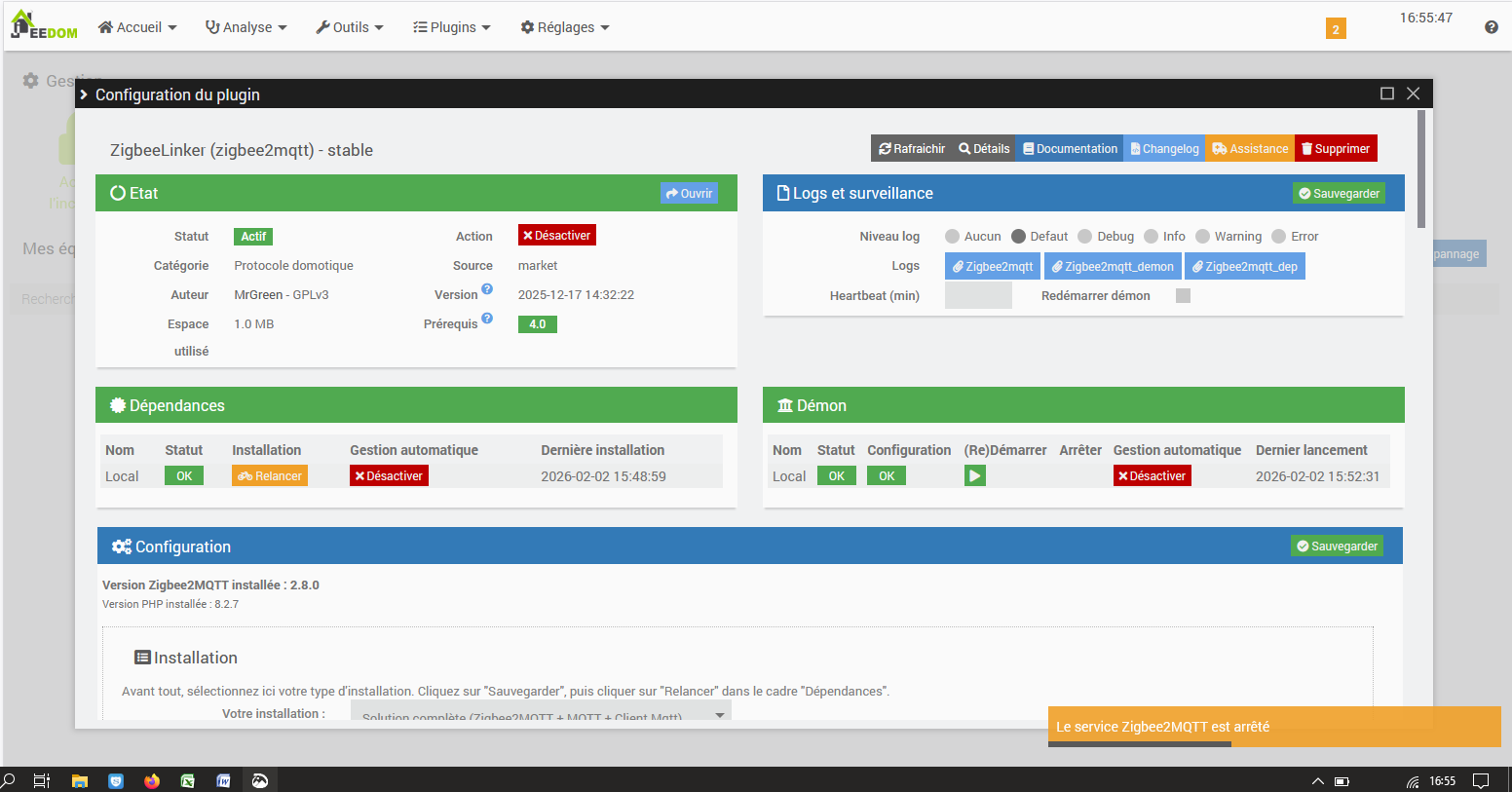1512x792 pixels.
Task: Click the Heartbeat (min) input field
Action: point(978,296)
